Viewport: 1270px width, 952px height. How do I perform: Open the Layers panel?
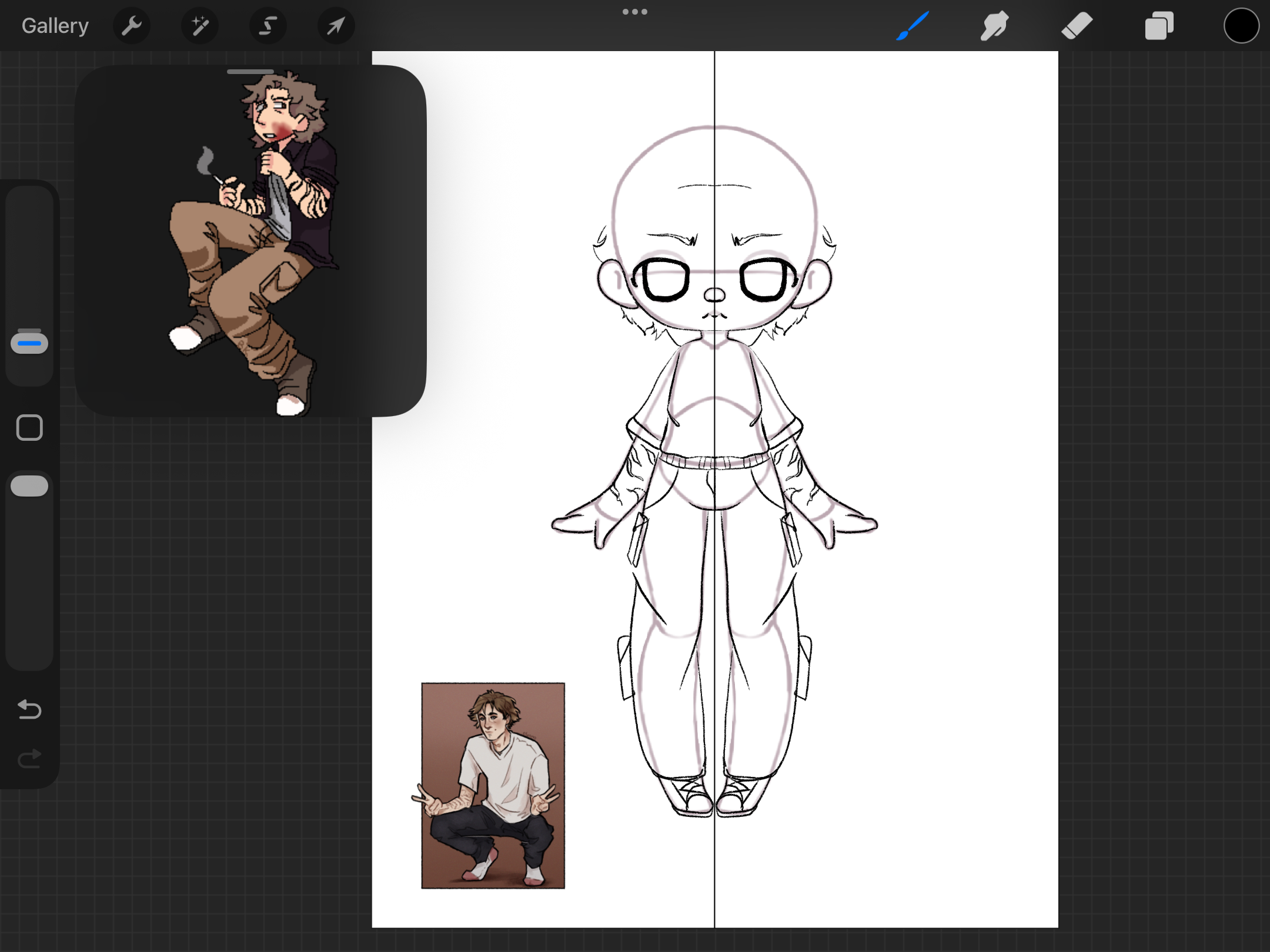(1159, 26)
